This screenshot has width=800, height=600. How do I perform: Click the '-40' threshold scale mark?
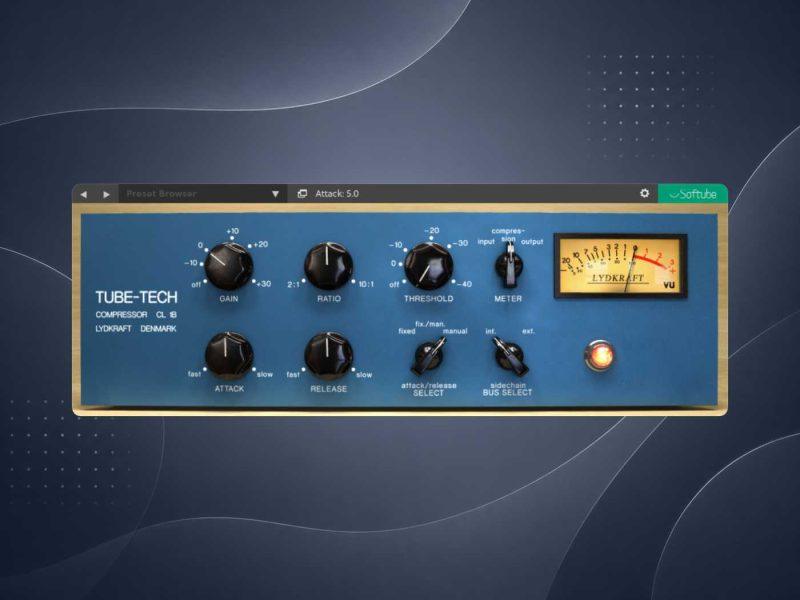(464, 284)
